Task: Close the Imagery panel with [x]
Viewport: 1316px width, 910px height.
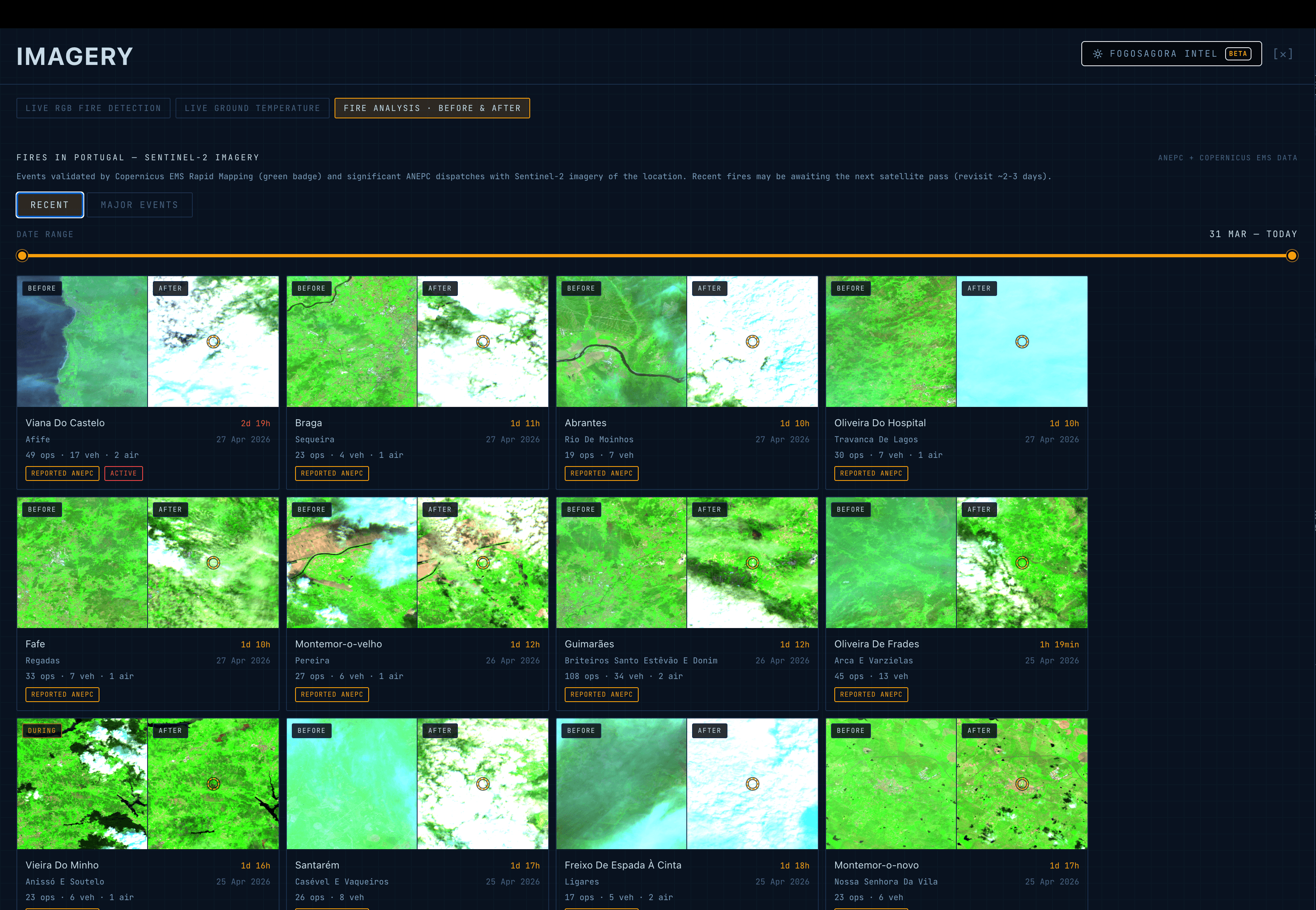Action: pyautogui.click(x=1283, y=53)
